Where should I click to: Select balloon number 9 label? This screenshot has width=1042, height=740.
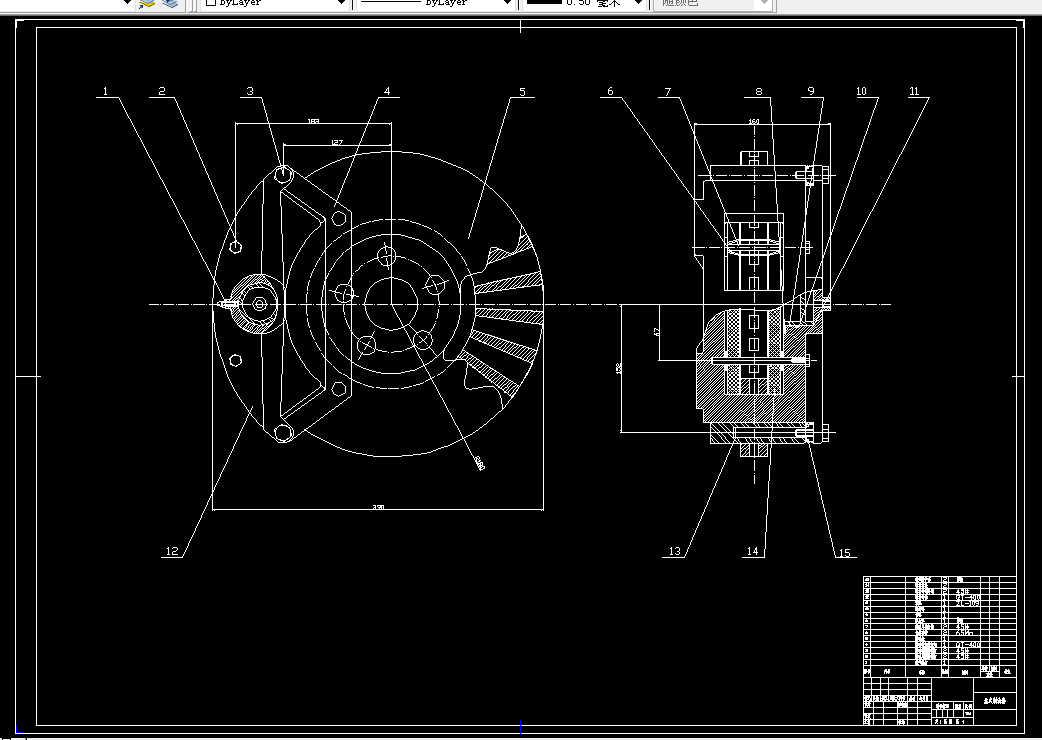tap(811, 91)
